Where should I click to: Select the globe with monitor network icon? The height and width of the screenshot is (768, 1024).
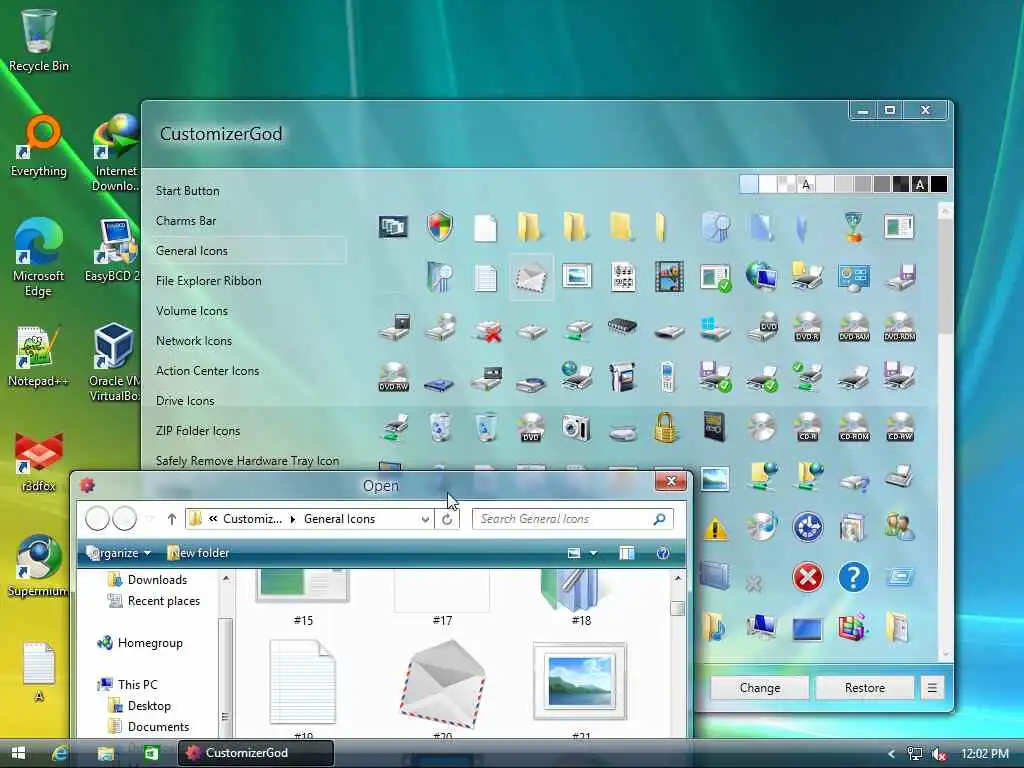pyautogui.click(x=761, y=276)
